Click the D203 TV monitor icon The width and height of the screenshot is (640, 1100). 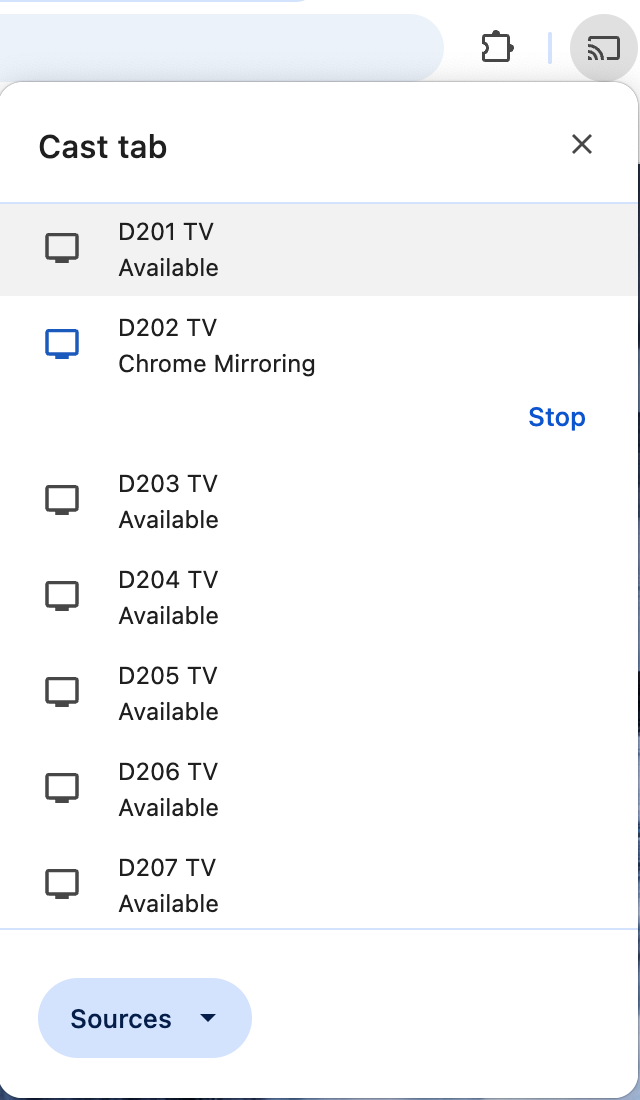[62, 500]
